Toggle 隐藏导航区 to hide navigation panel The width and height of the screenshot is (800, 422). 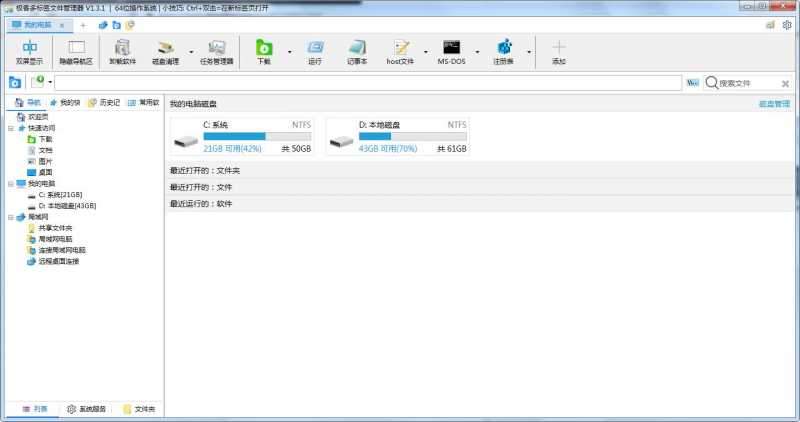click(76, 50)
